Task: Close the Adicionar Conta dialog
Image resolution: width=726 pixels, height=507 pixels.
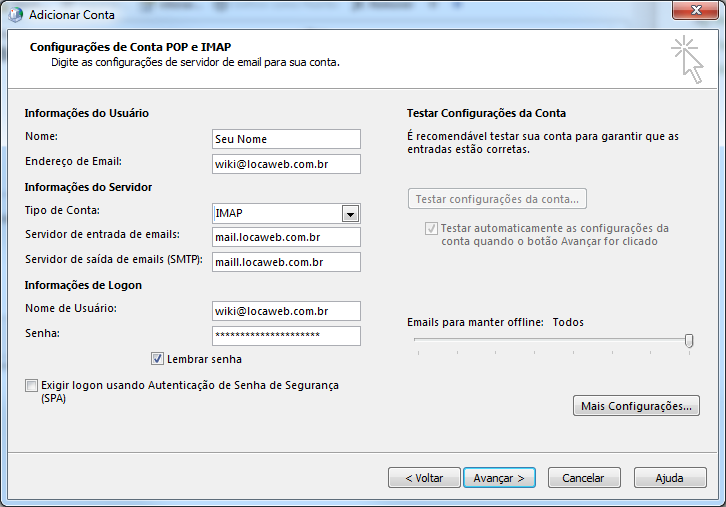Action: coord(695,10)
